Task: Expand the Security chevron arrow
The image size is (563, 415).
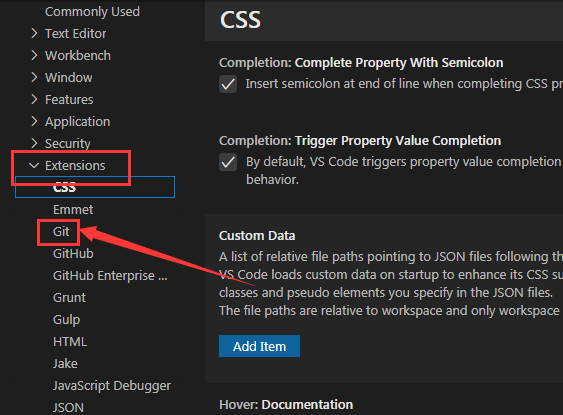Action: coord(34,143)
